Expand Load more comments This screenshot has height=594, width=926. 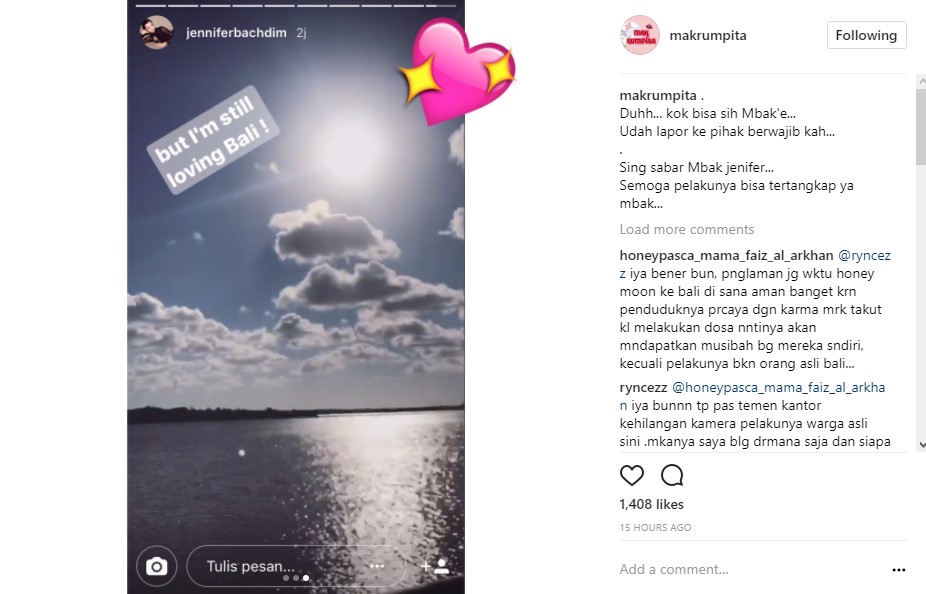687,229
